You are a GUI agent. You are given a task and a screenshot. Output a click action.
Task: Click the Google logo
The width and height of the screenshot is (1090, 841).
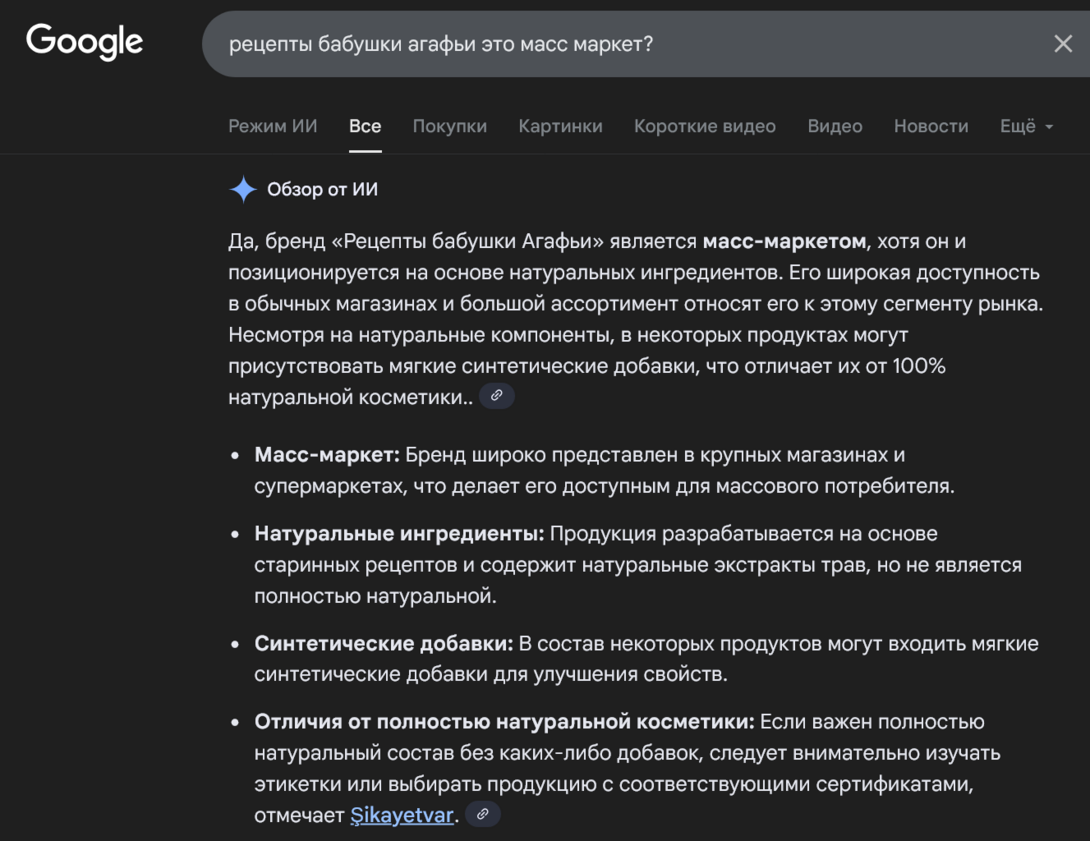pyautogui.click(x=84, y=42)
